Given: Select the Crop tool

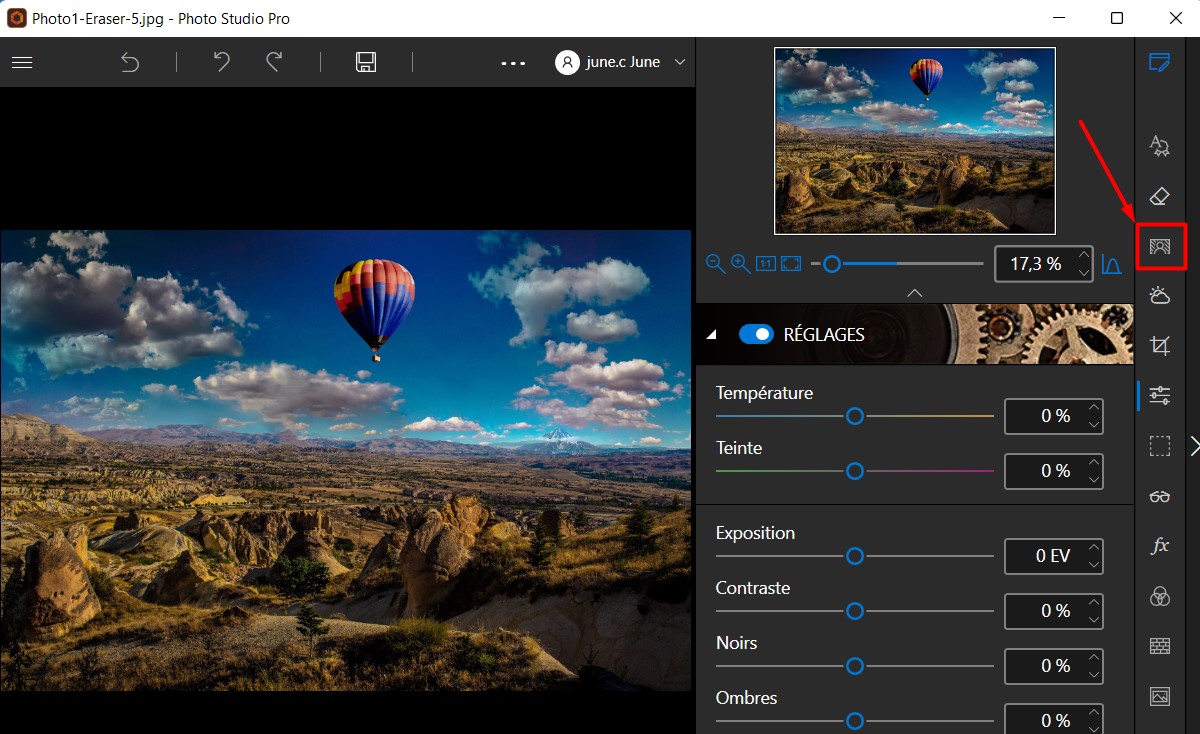Looking at the screenshot, I should pos(1160,346).
